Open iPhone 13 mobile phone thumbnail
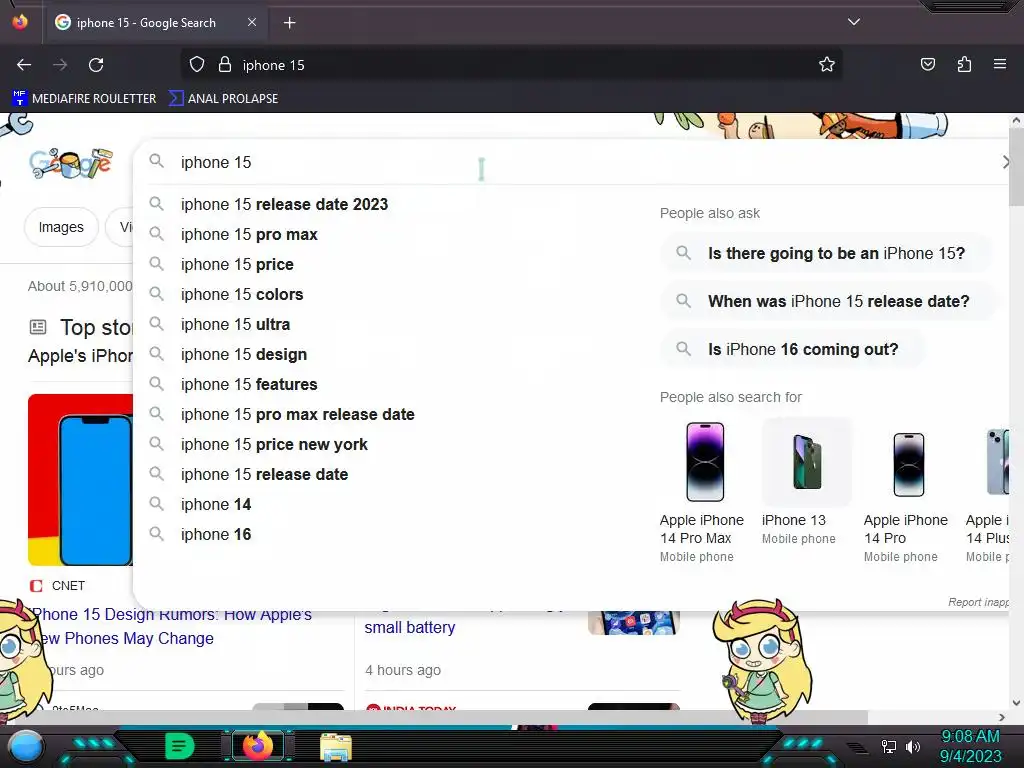Image resolution: width=1024 pixels, height=768 pixels. (807, 462)
